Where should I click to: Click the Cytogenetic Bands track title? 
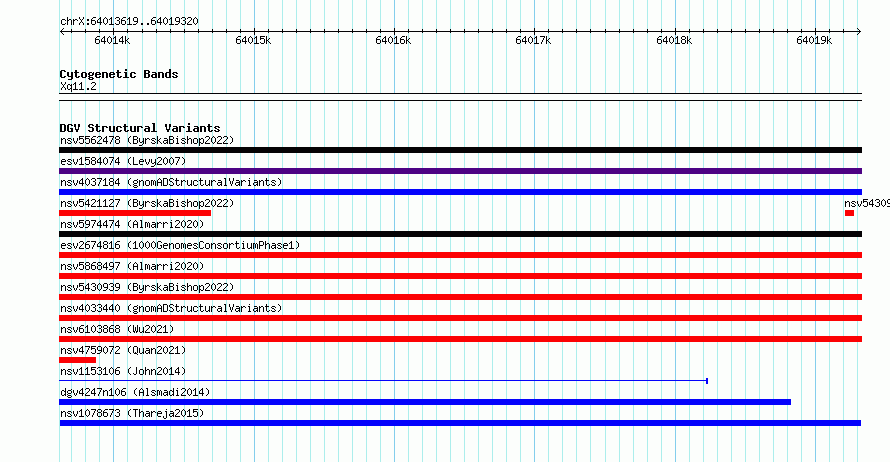pyautogui.click(x=119, y=74)
